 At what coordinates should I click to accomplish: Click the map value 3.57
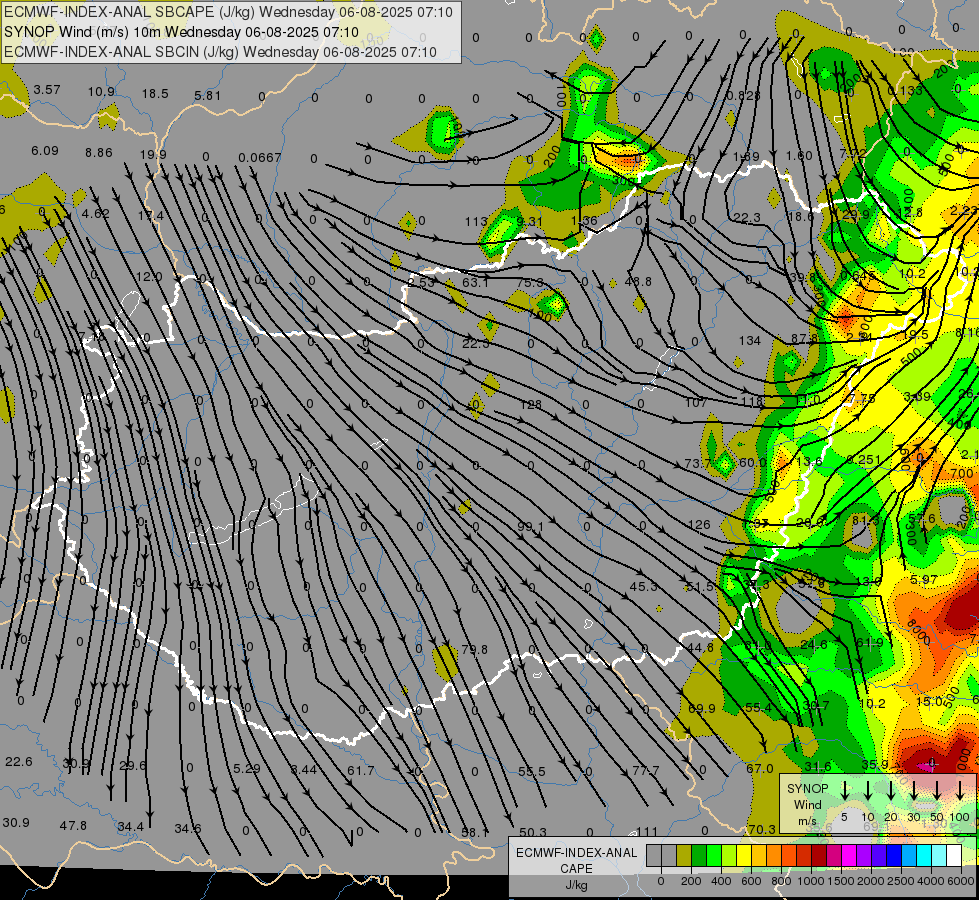pyautogui.click(x=47, y=90)
